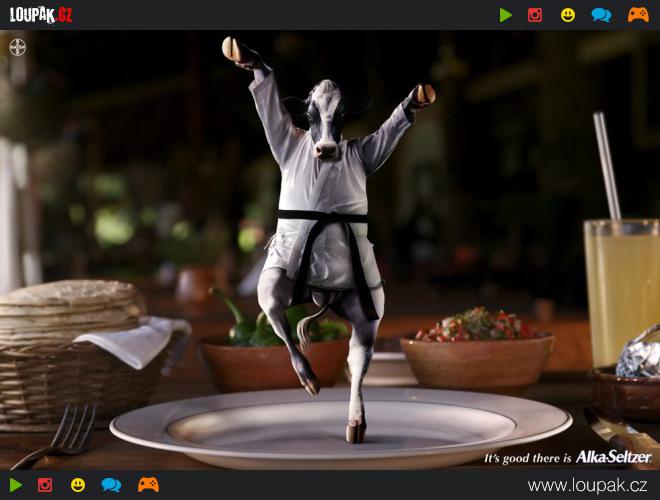Open the chat bubbles icon in bottom bar

click(111, 485)
